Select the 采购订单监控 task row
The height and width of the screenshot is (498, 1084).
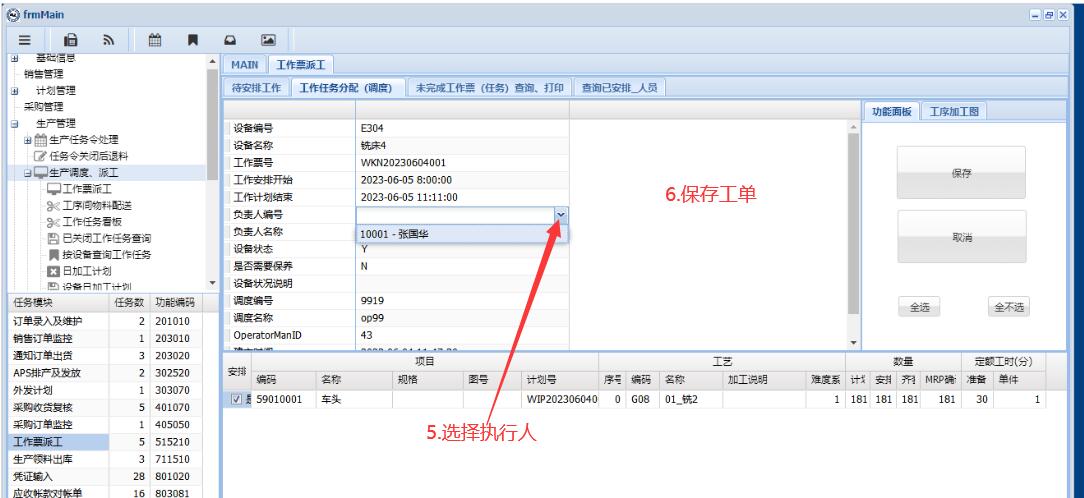[106, 424]
